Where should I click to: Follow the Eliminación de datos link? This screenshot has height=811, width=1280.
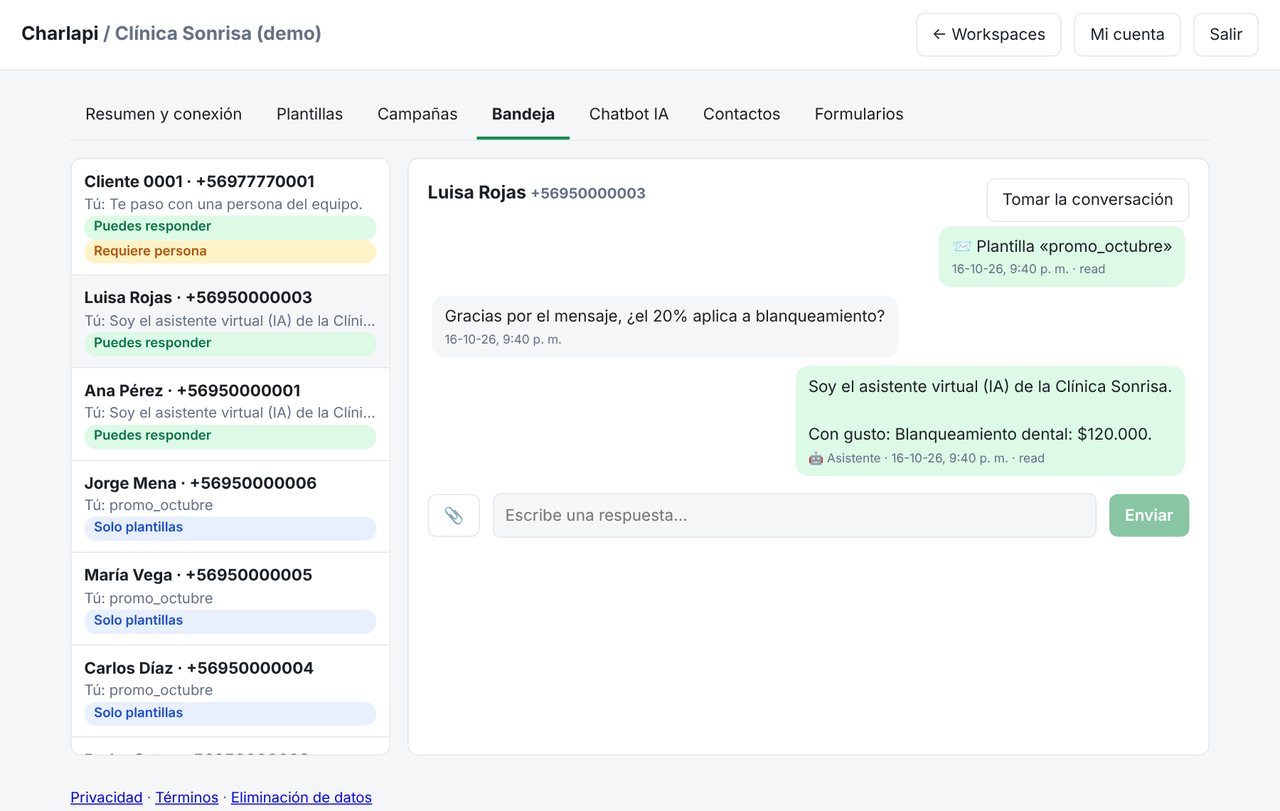point(301,797)
